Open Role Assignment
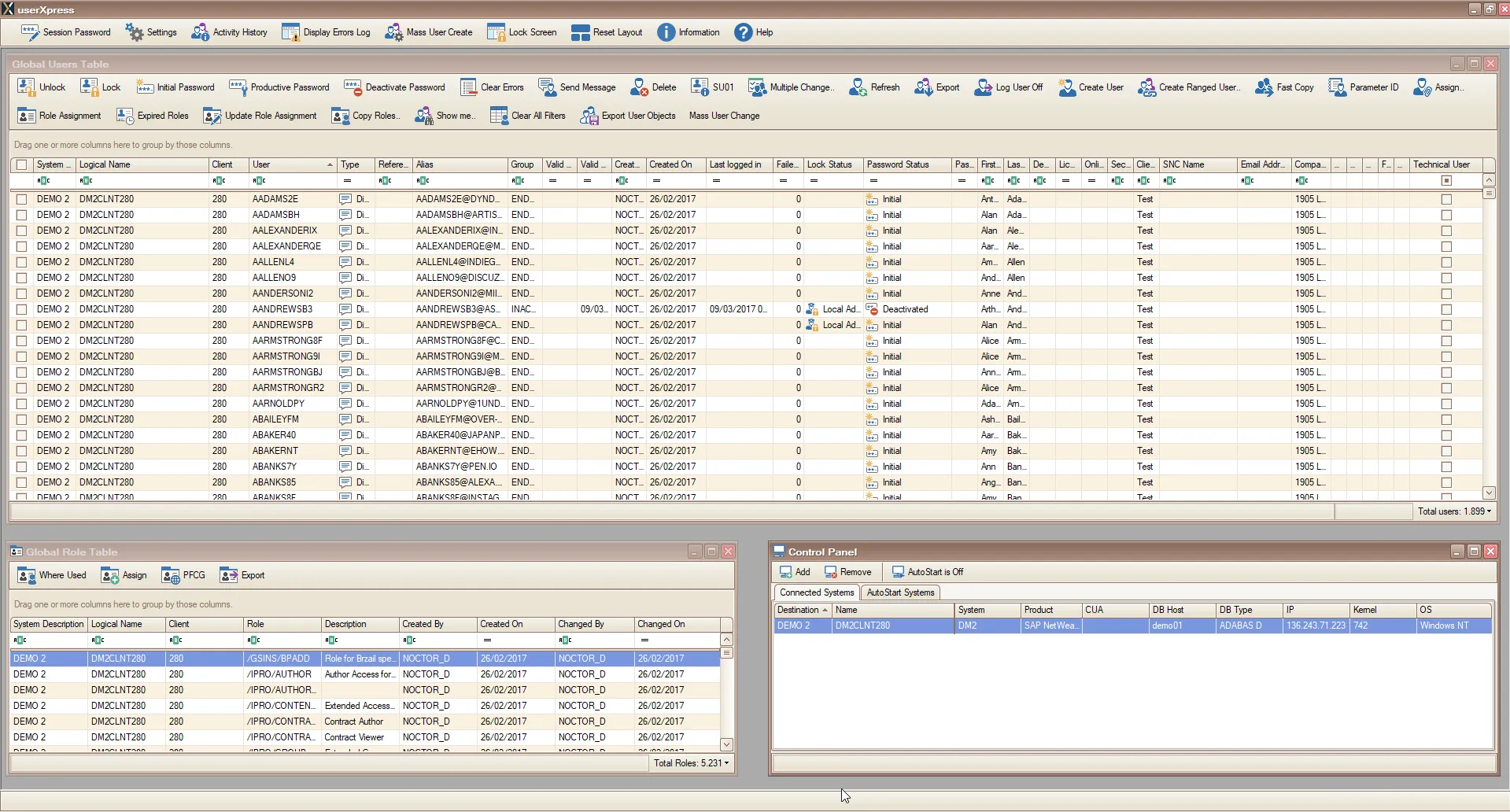 point(60,116)
